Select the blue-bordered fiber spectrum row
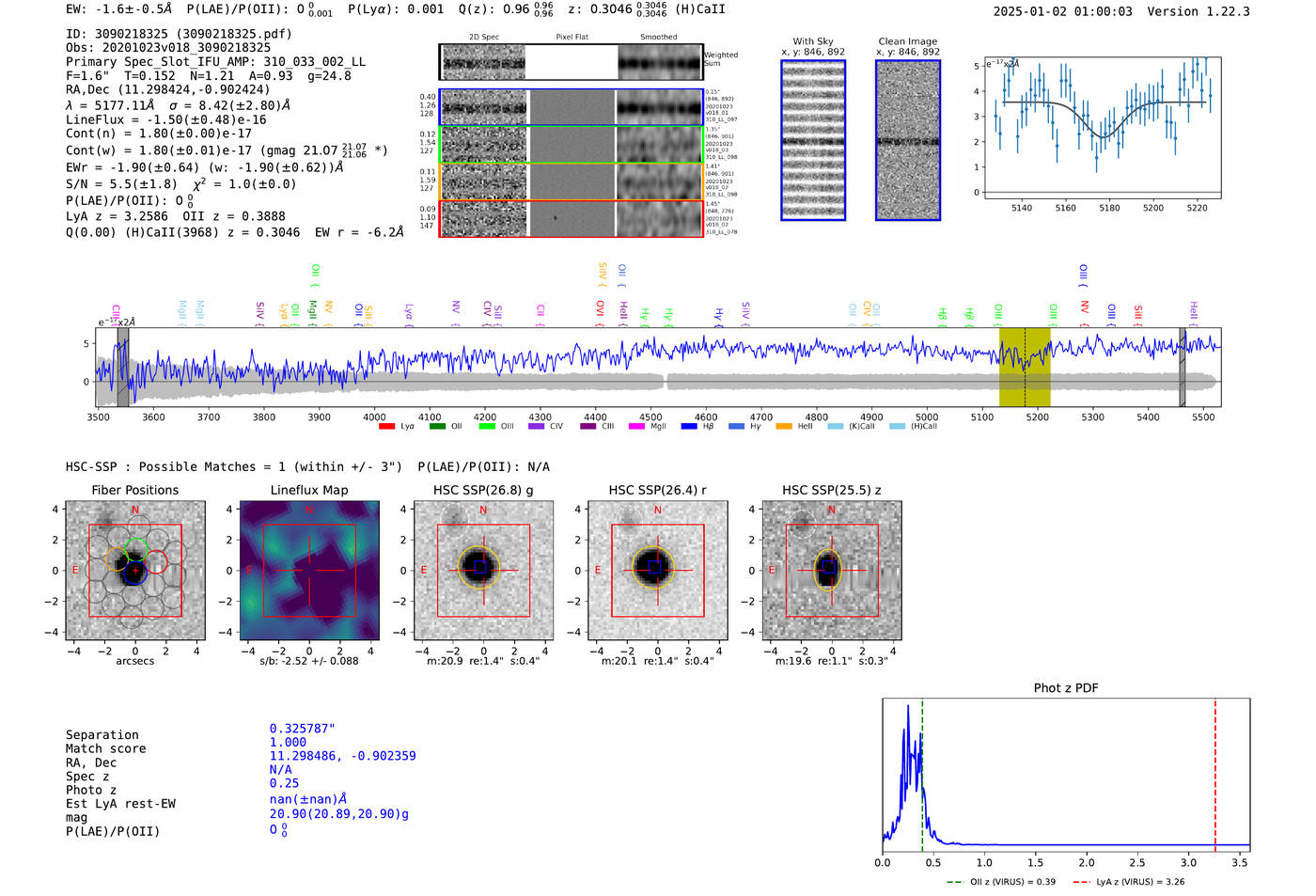The height and width of the screenshot is (896, 1316). coord(571,107)
